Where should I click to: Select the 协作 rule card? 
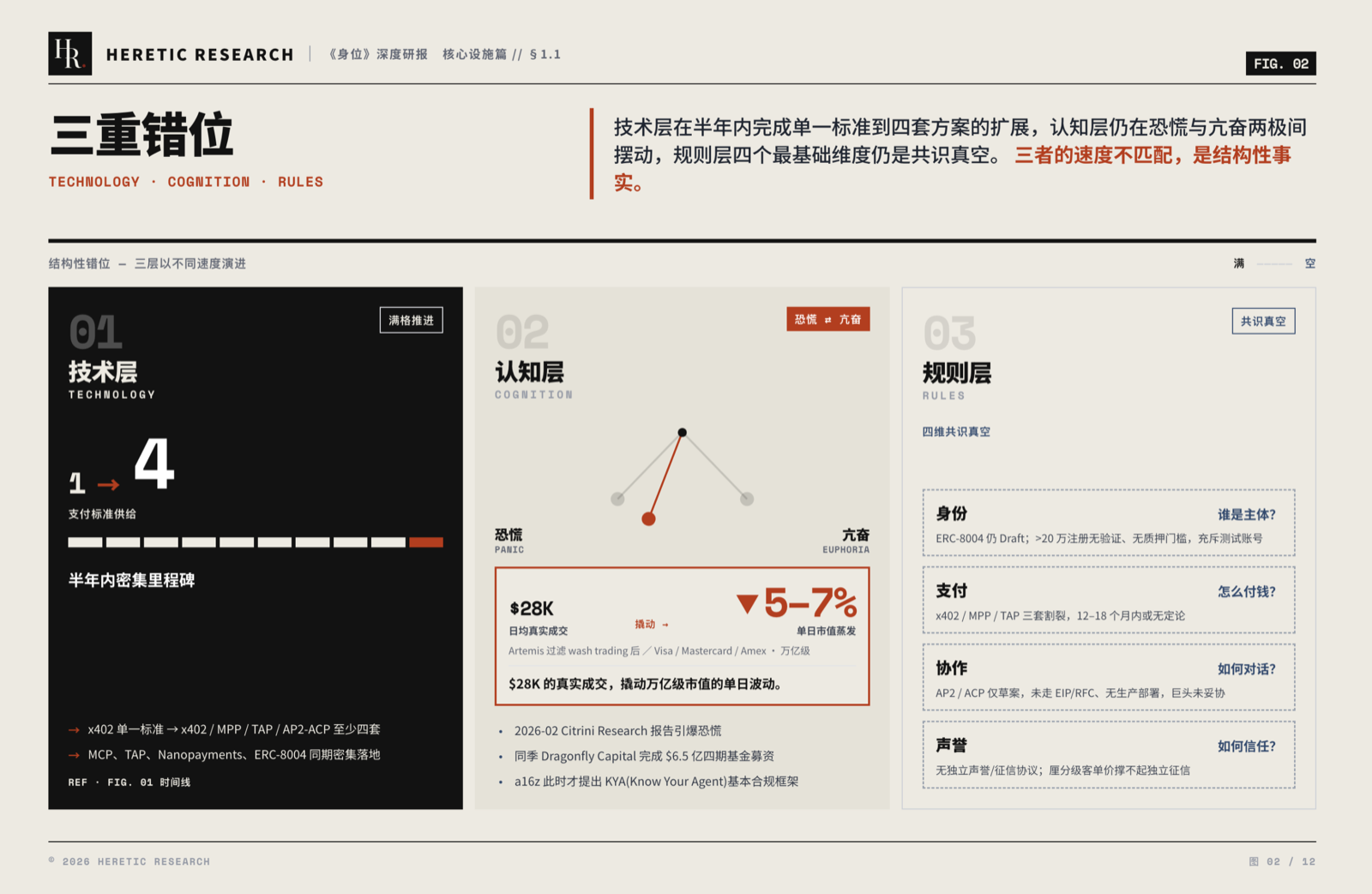[x=1109, y=677]
